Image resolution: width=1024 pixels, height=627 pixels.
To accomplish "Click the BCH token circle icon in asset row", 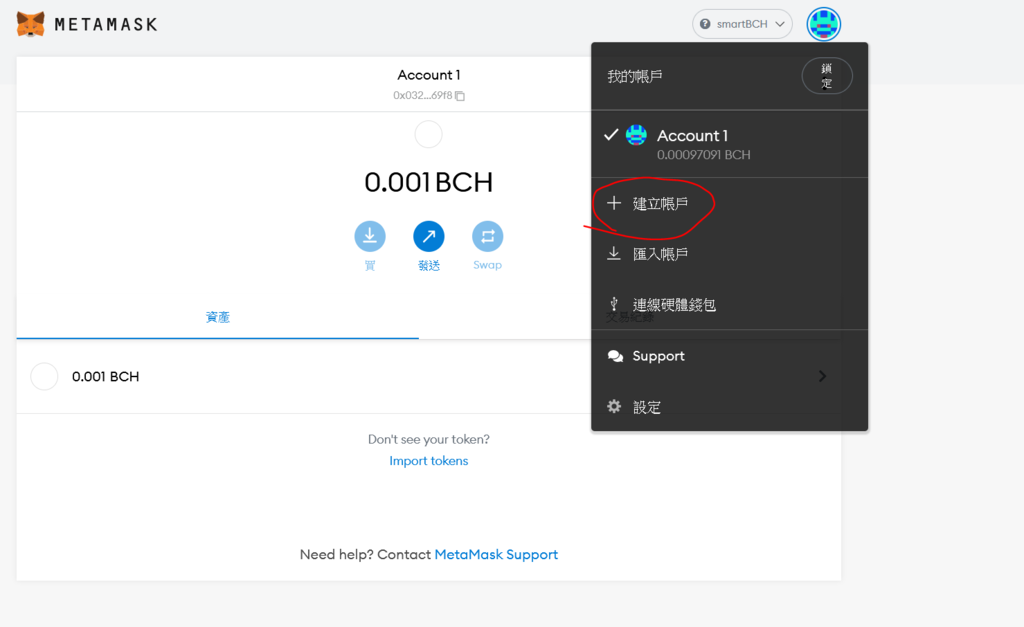I will coord(44,376).
